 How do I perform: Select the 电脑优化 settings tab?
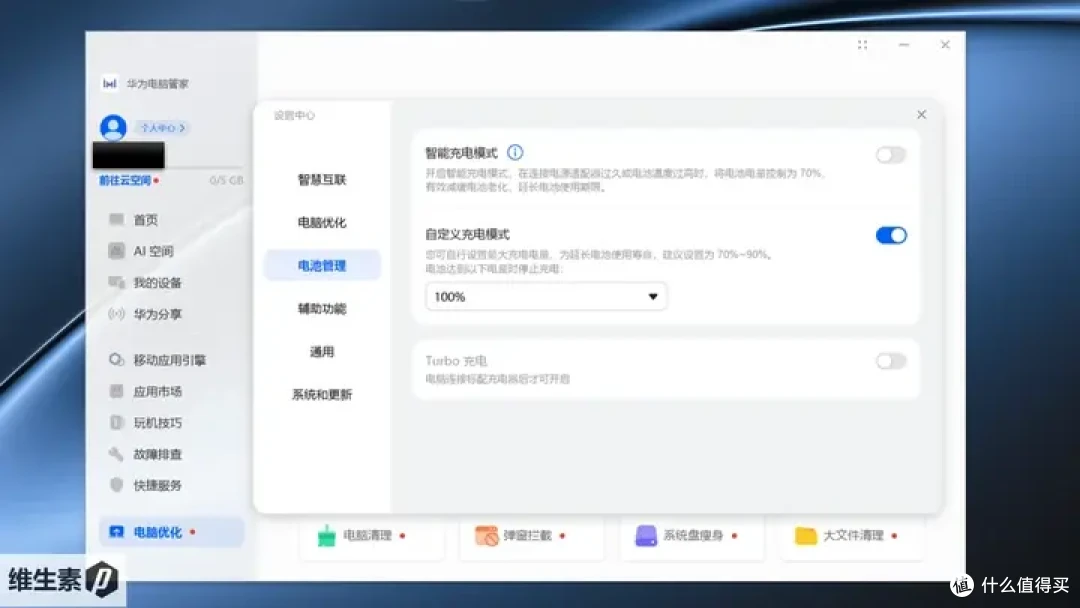tap(322, 222)
